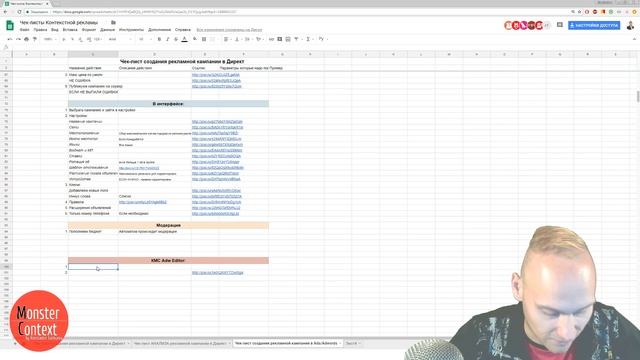The height and width of the screenshot is (360, 640).
Task: Open the Файл menu
Action: (24, 30)
